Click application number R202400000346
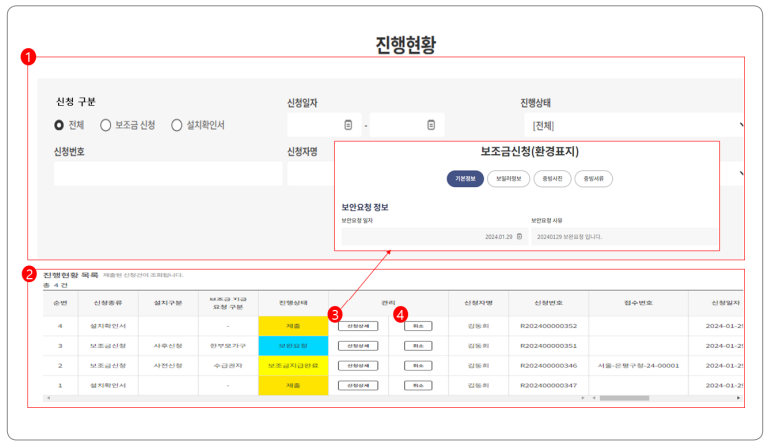771x446 pixels. pyautogui.click(x=548, y=365)
